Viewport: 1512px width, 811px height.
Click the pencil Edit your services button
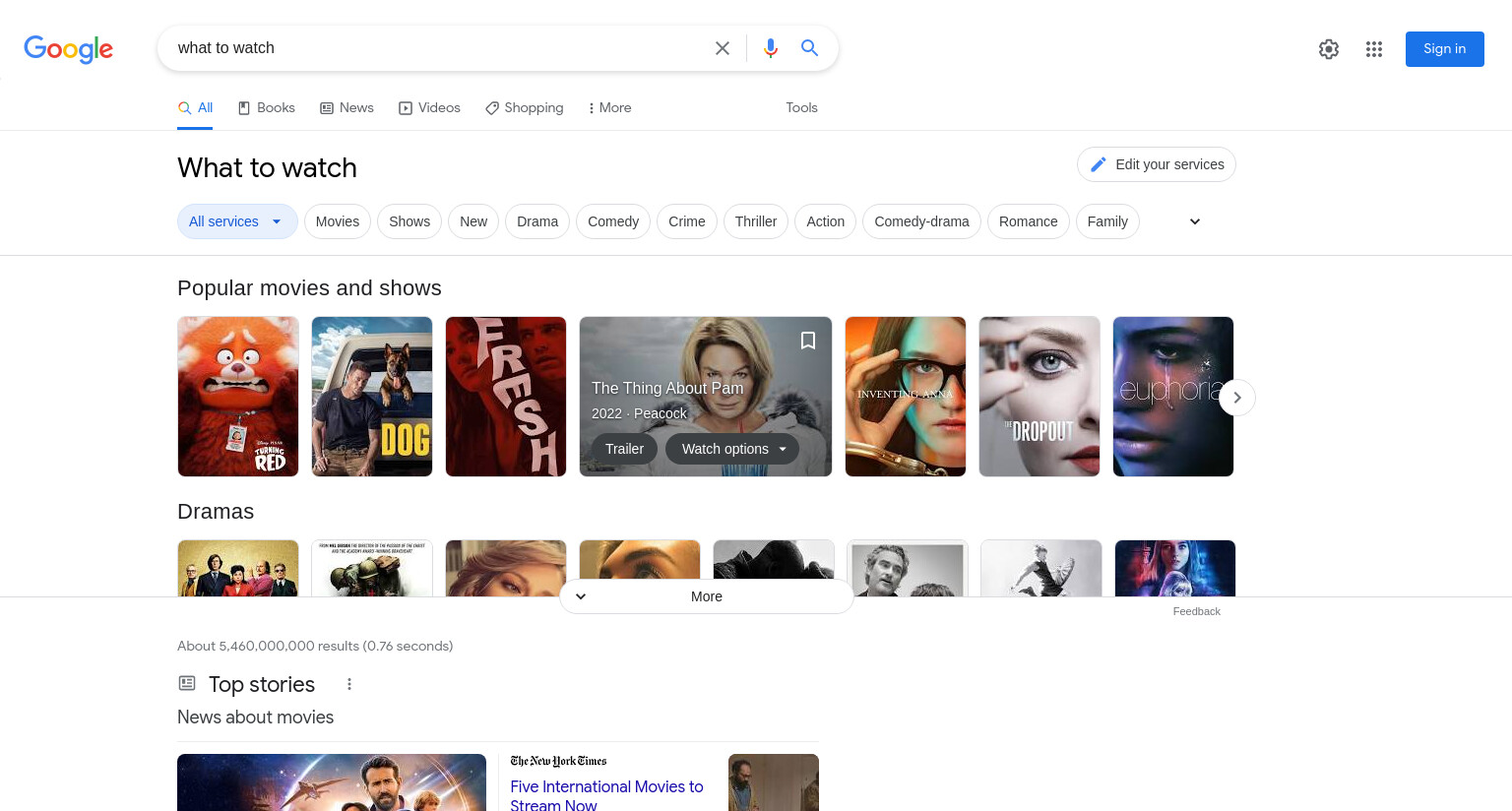tap(1157, 164)
